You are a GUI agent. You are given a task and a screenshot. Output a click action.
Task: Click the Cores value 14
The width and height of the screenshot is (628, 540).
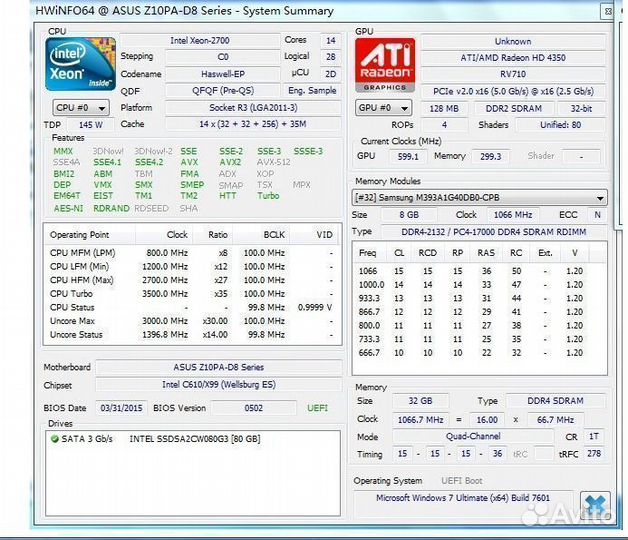[330, 40]
